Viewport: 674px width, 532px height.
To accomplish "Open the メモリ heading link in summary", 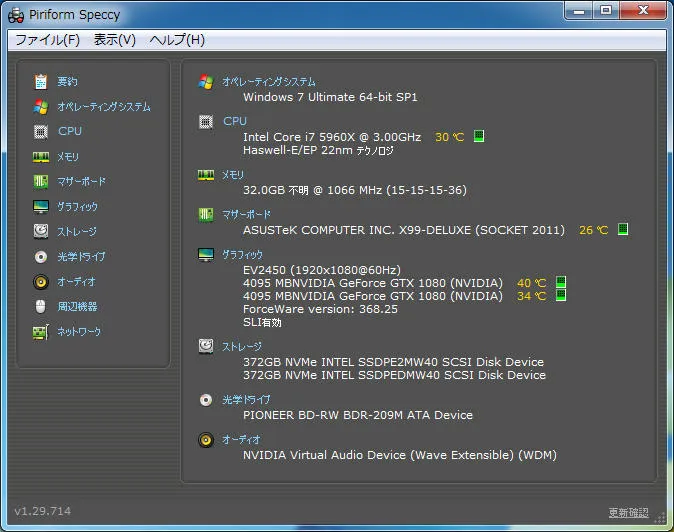I will (233, 175).
